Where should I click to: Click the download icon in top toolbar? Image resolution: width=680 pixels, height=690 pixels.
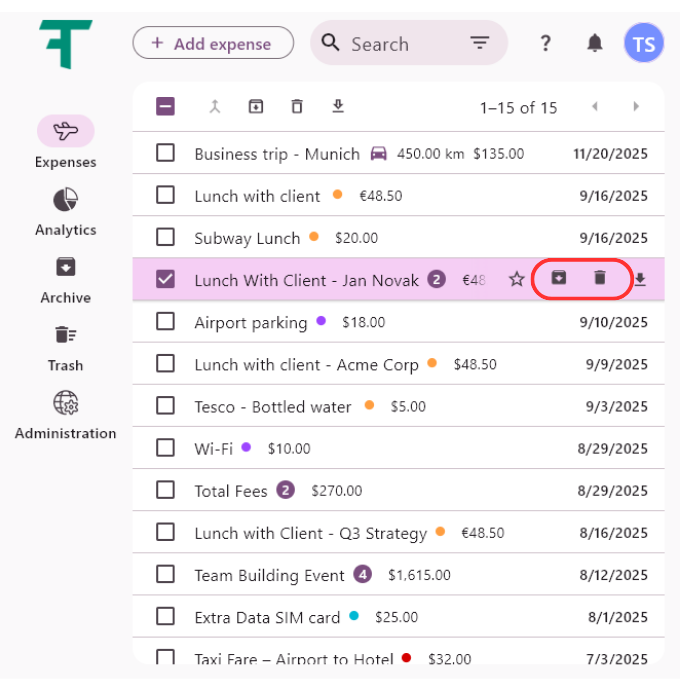338,107
